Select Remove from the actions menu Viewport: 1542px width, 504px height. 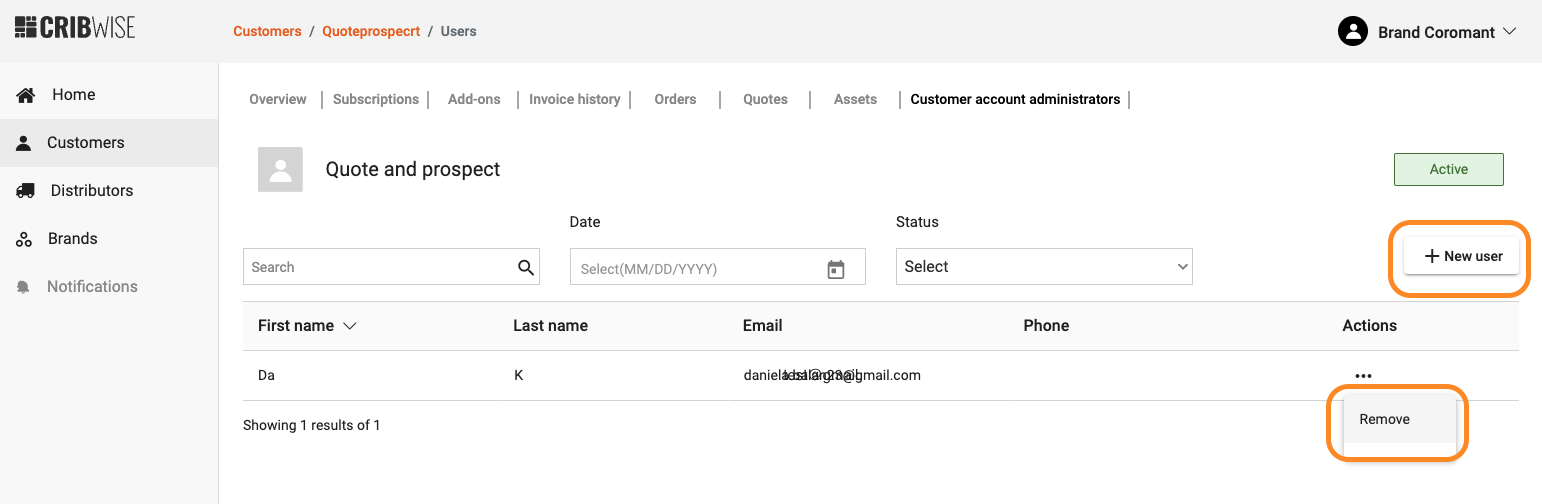pyautogui.click(x=1385, y=420)
